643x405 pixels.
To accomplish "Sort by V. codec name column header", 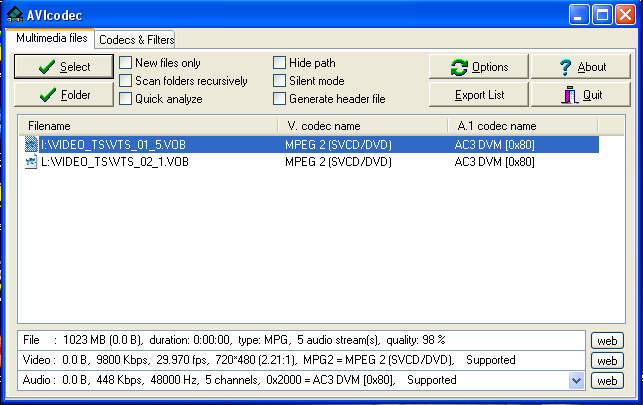I will tap(363, 126).
